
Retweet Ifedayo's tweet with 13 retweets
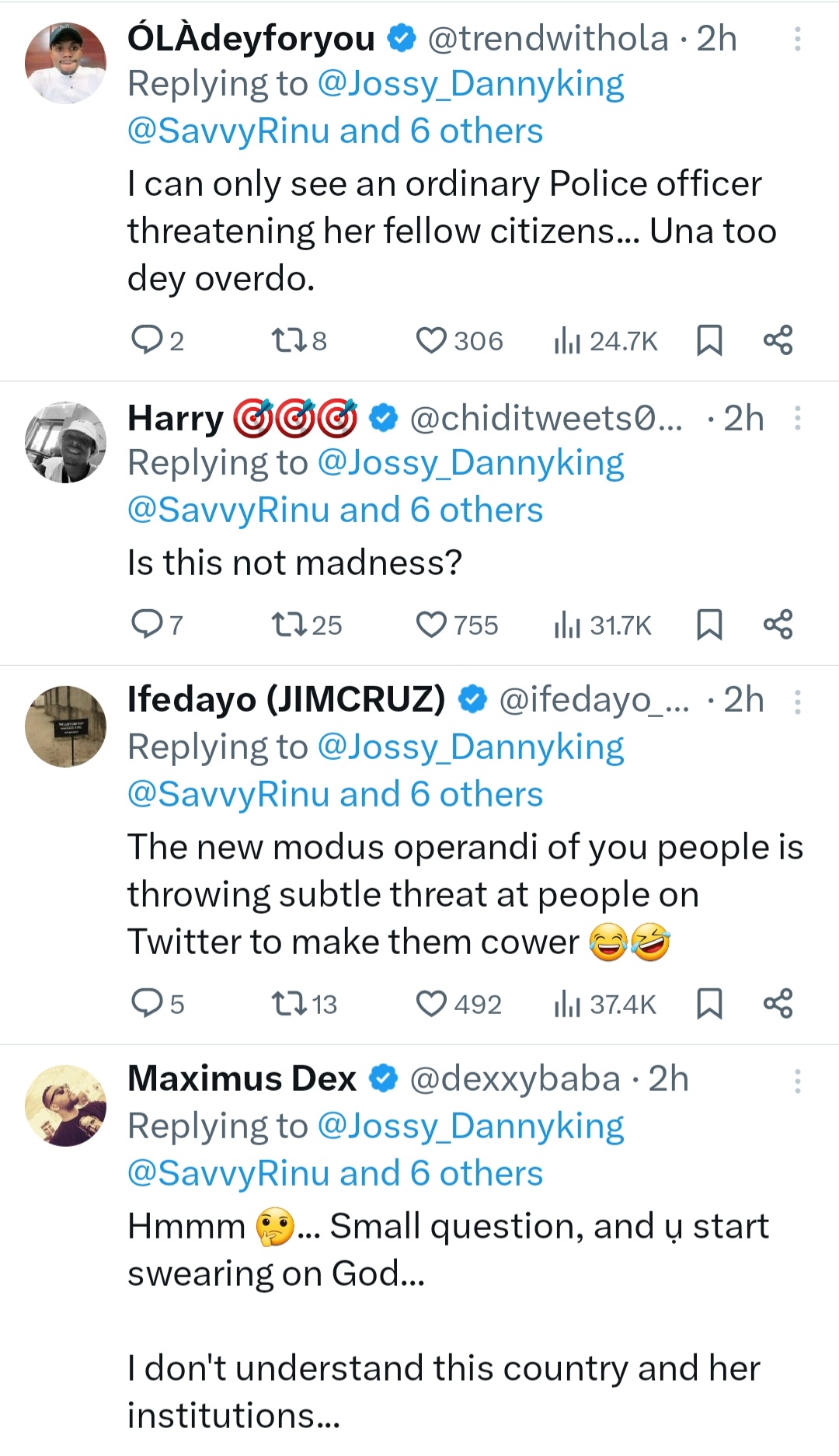click(287, 1004)
